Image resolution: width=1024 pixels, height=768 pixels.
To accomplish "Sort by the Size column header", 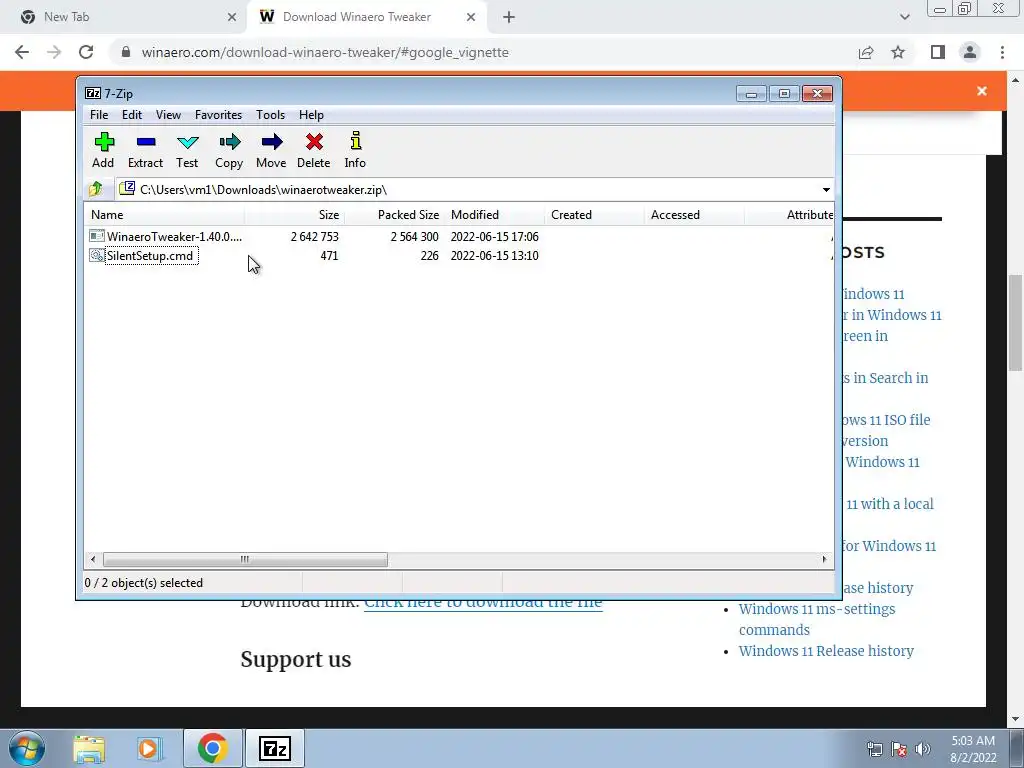I will coord(295,215).
